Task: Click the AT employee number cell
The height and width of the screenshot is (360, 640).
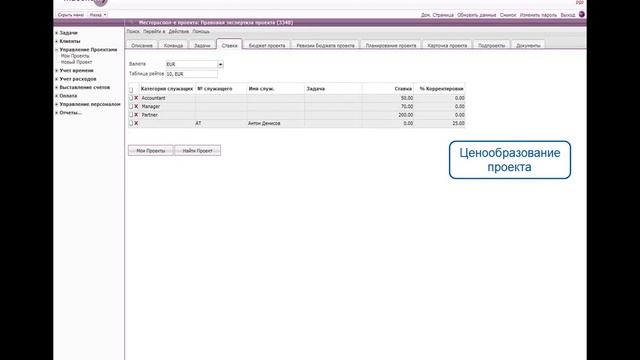Action: pos(221,123)
